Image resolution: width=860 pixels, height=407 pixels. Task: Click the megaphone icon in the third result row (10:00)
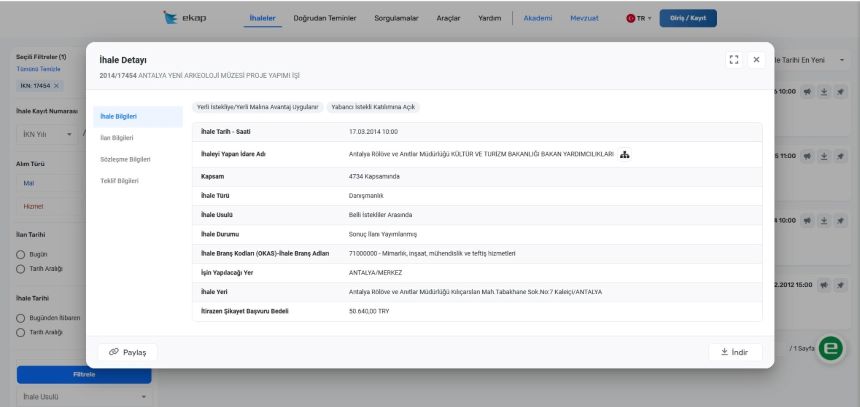pyautogui.click(x=807, y=221)
